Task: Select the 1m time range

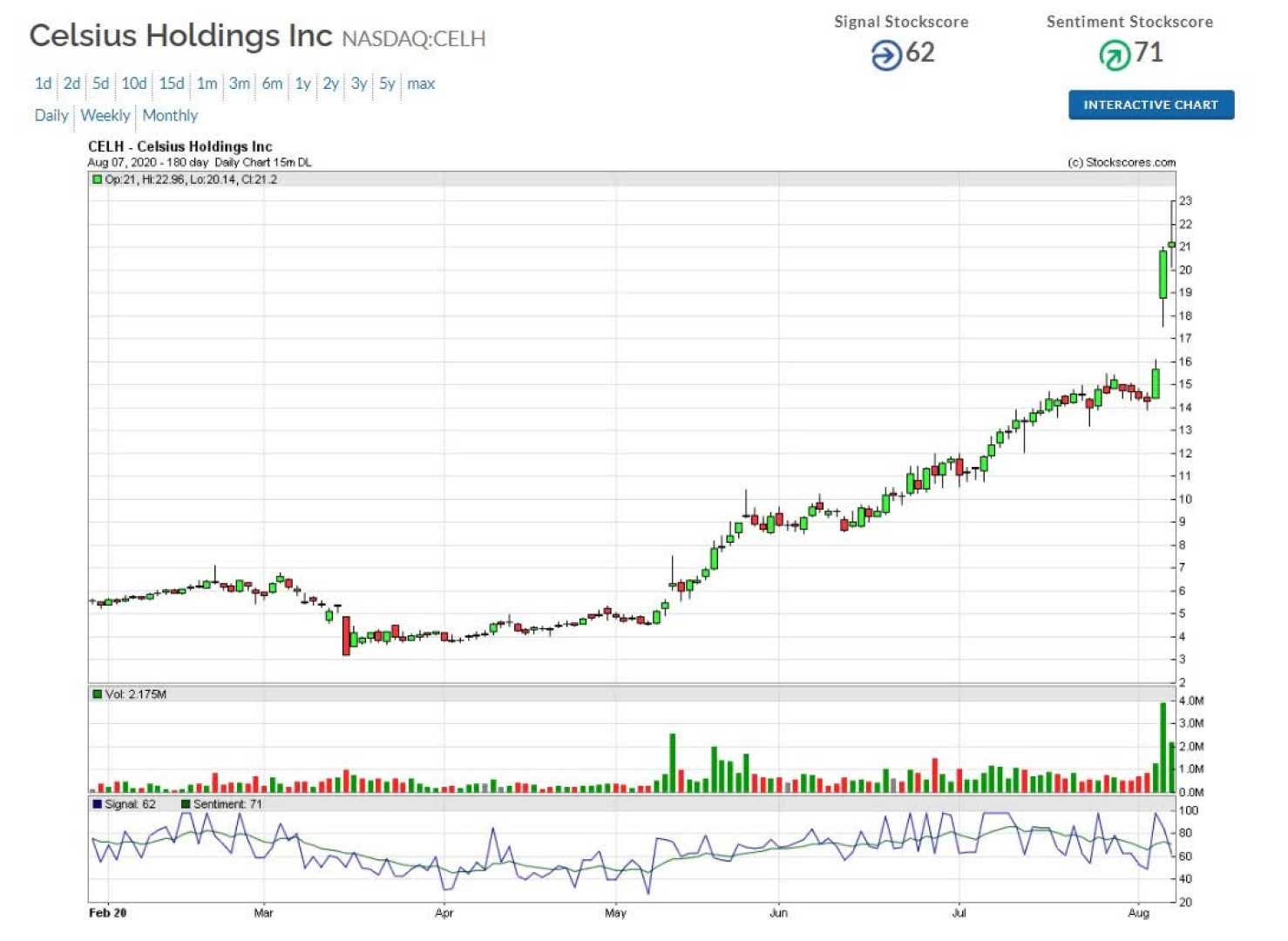Action: [207, 84]
